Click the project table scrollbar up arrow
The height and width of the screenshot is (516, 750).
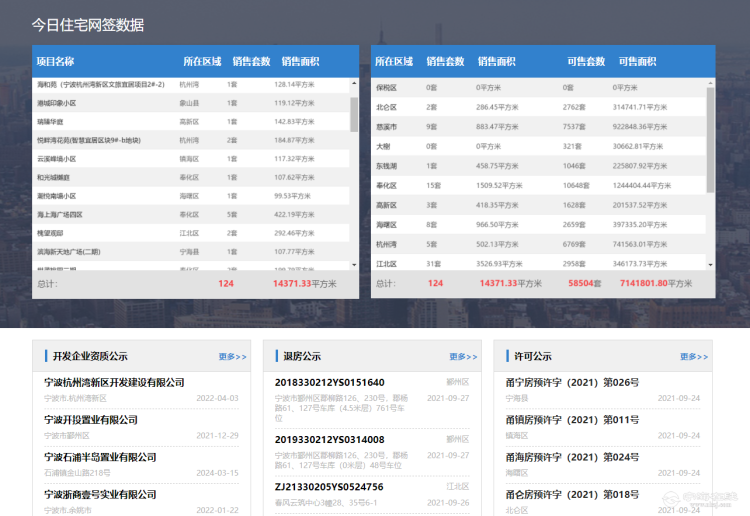pos(354,82)
